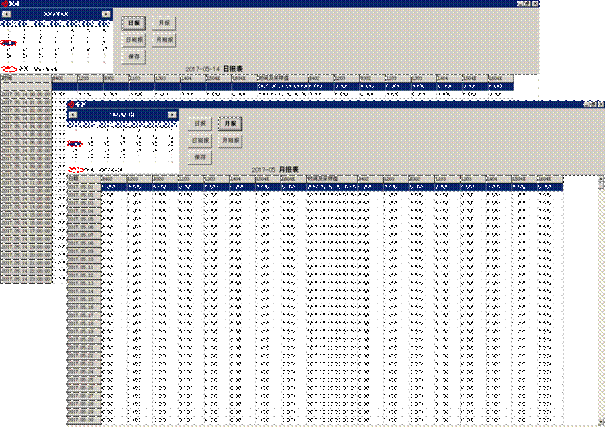Select red-circled date in daily report calendar
605x427 pixels.
pyautogui.click(x=8, y=43)
